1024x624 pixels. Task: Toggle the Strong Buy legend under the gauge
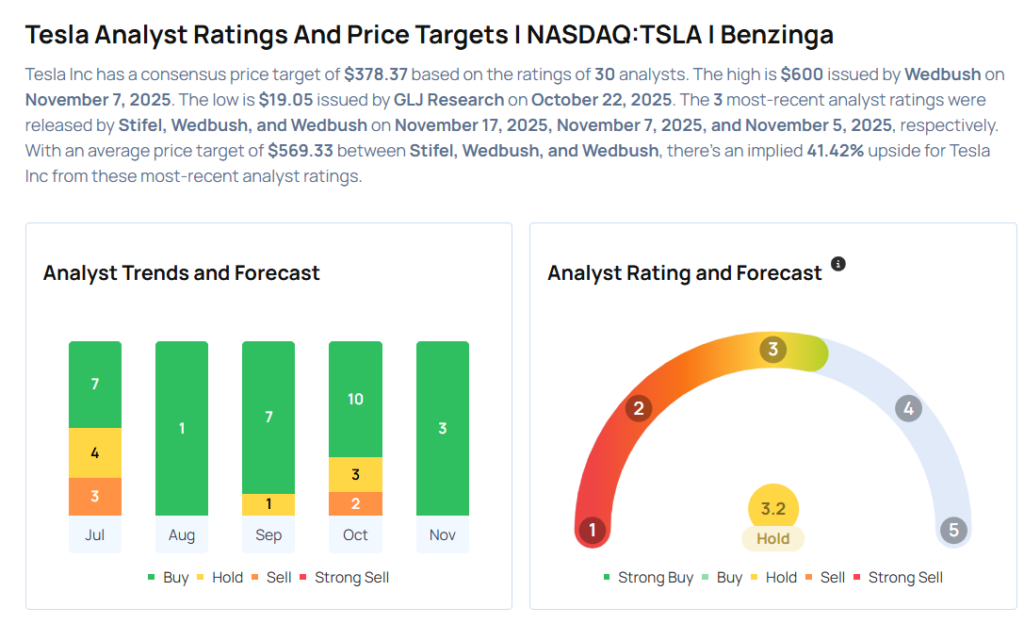(646, 577)
